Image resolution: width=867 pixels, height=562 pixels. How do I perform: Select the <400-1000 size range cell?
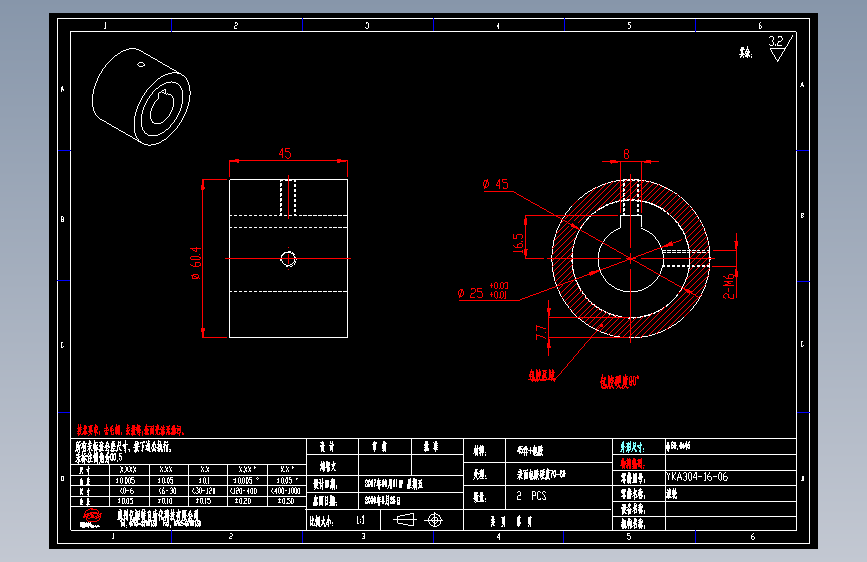coord(286,491)
